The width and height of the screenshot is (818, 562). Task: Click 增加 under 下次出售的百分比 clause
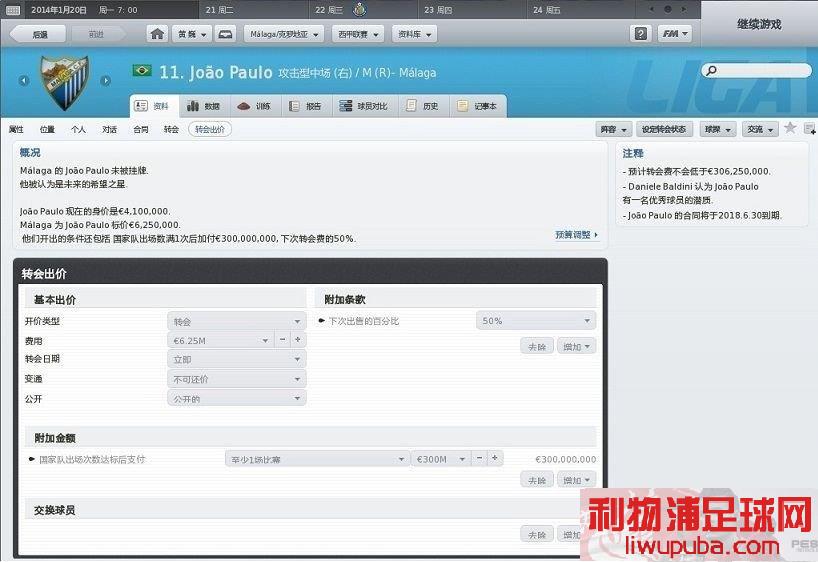pyautogui.click(x=576, y=346)
